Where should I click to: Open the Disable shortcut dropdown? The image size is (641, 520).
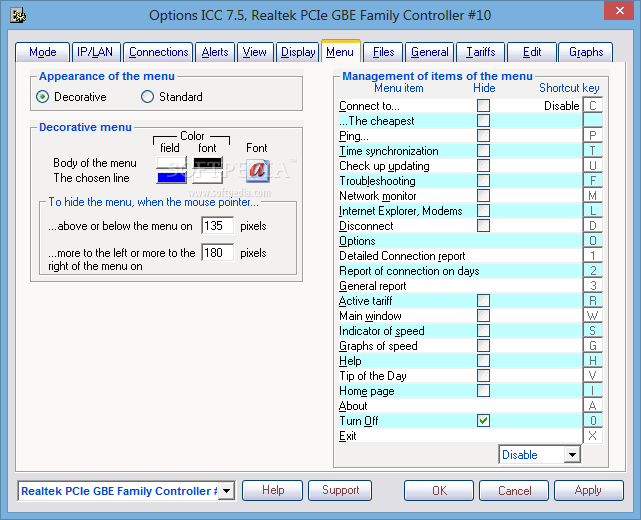click(572, 455)
